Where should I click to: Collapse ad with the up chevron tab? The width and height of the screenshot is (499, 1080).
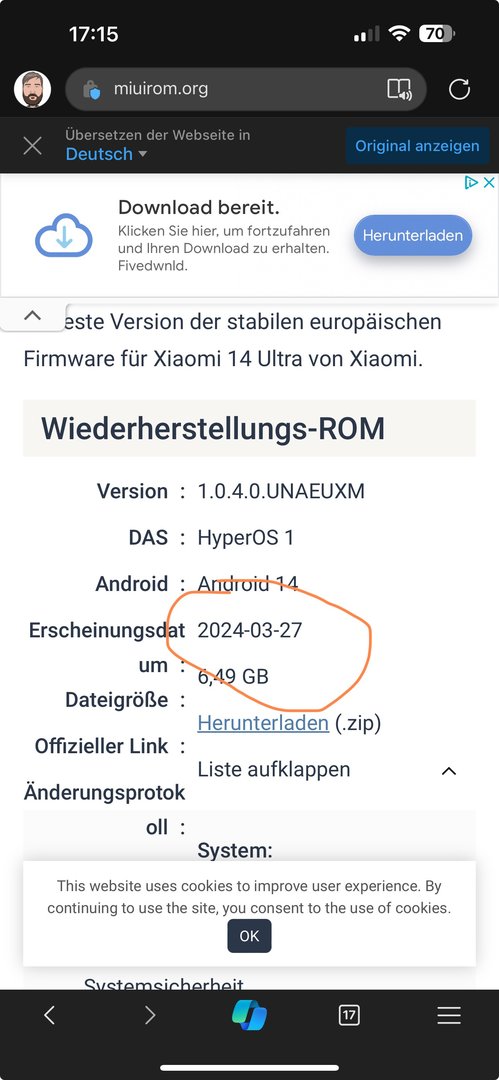(x=32, y=315)
